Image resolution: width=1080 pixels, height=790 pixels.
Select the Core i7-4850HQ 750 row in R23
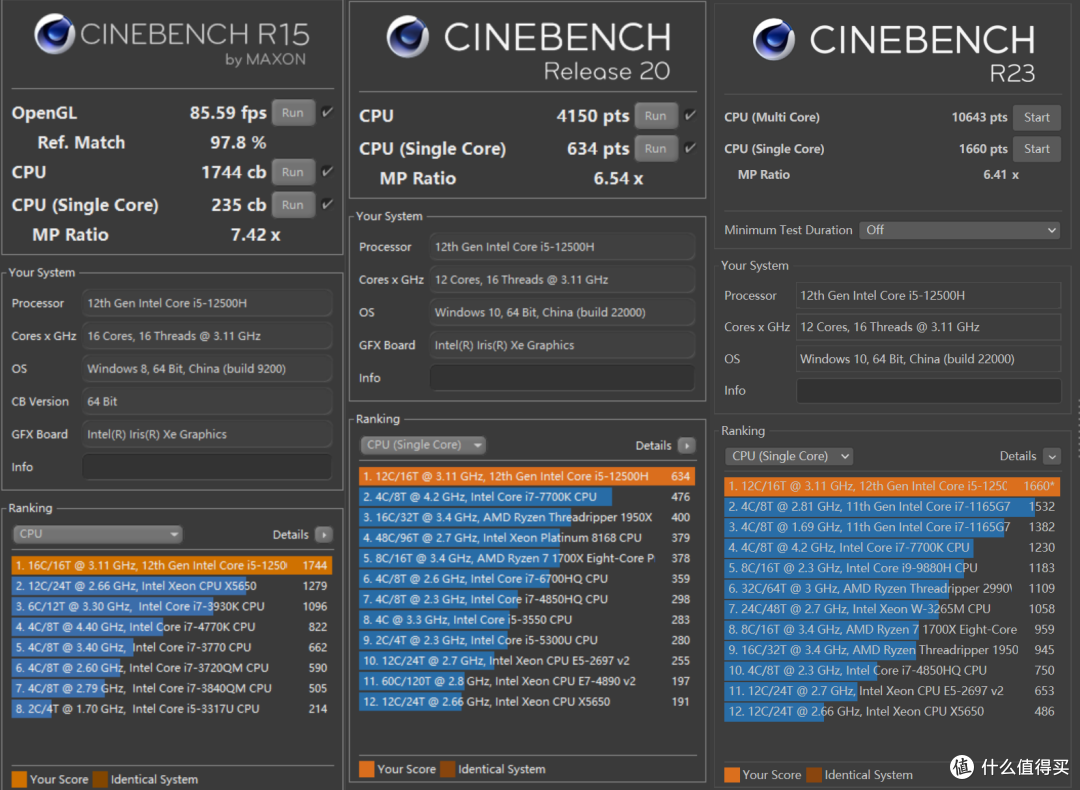point(892,670)
